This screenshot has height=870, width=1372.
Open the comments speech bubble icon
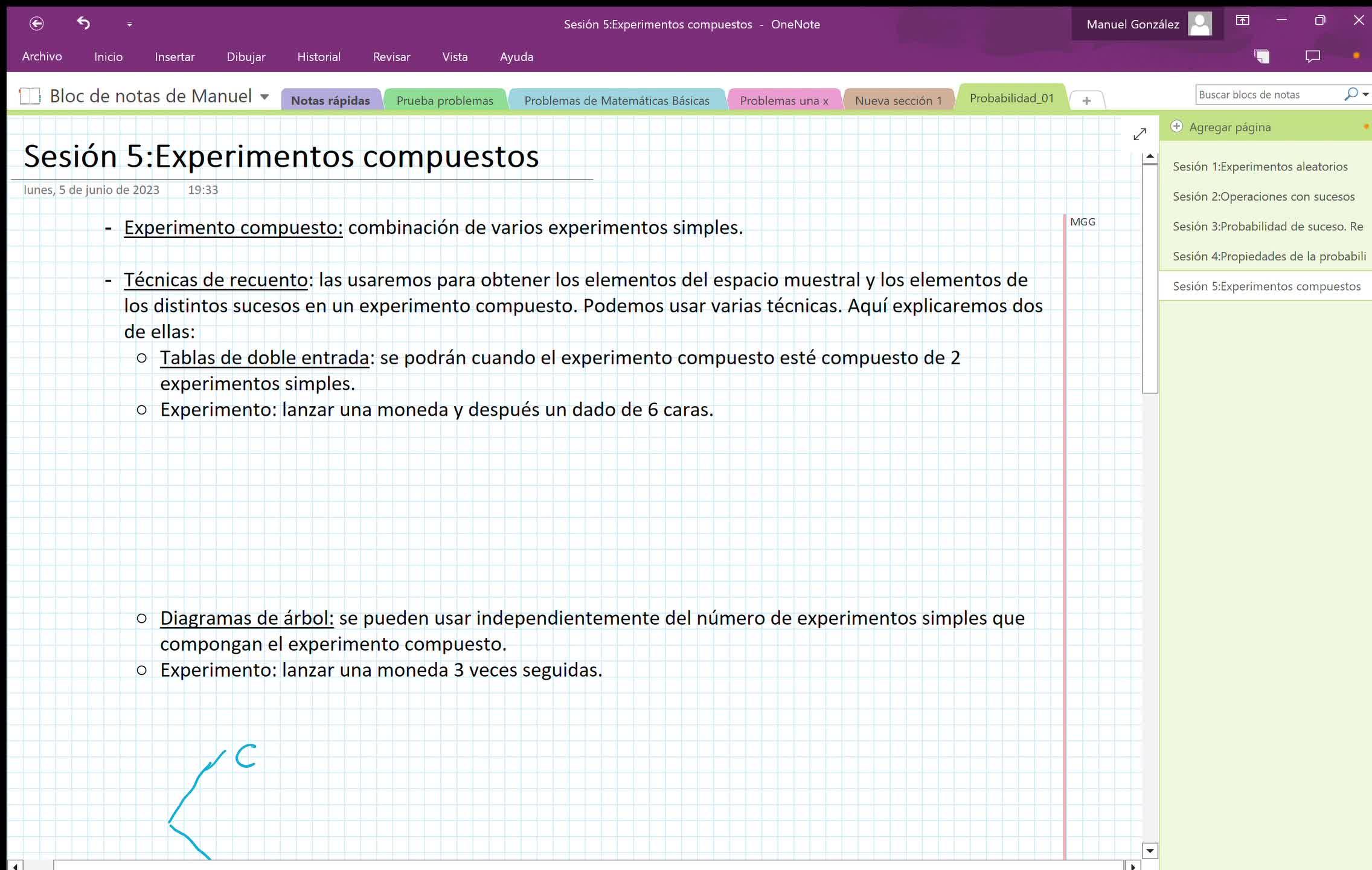(1312, 56)
